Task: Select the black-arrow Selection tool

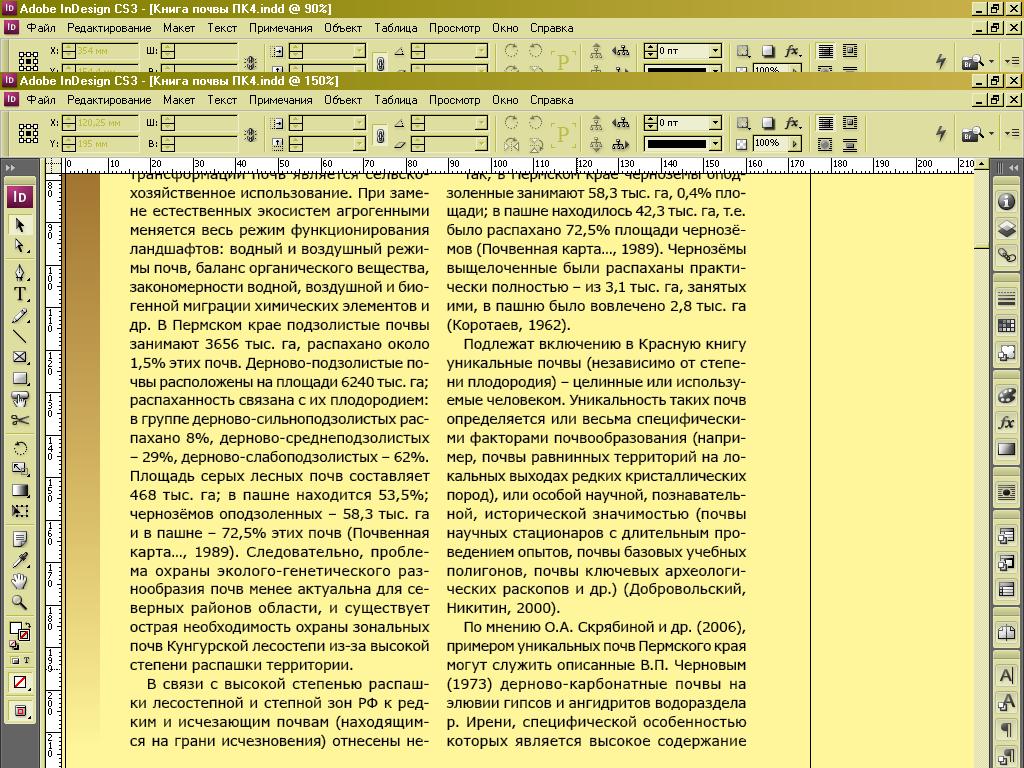Action: click(x=20, y=225)
